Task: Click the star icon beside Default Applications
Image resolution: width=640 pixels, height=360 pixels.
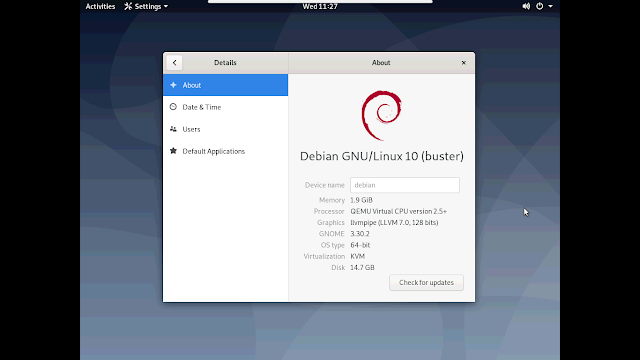Action: [173, 151]
